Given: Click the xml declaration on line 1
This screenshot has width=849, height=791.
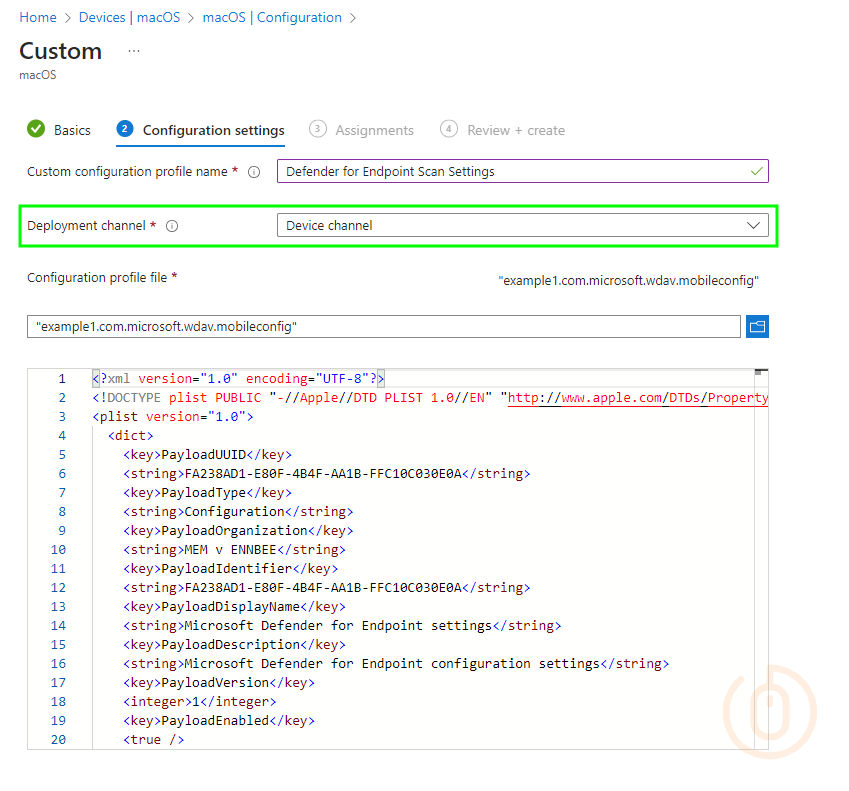Looking at the screenshot, I should coord(238,379).
